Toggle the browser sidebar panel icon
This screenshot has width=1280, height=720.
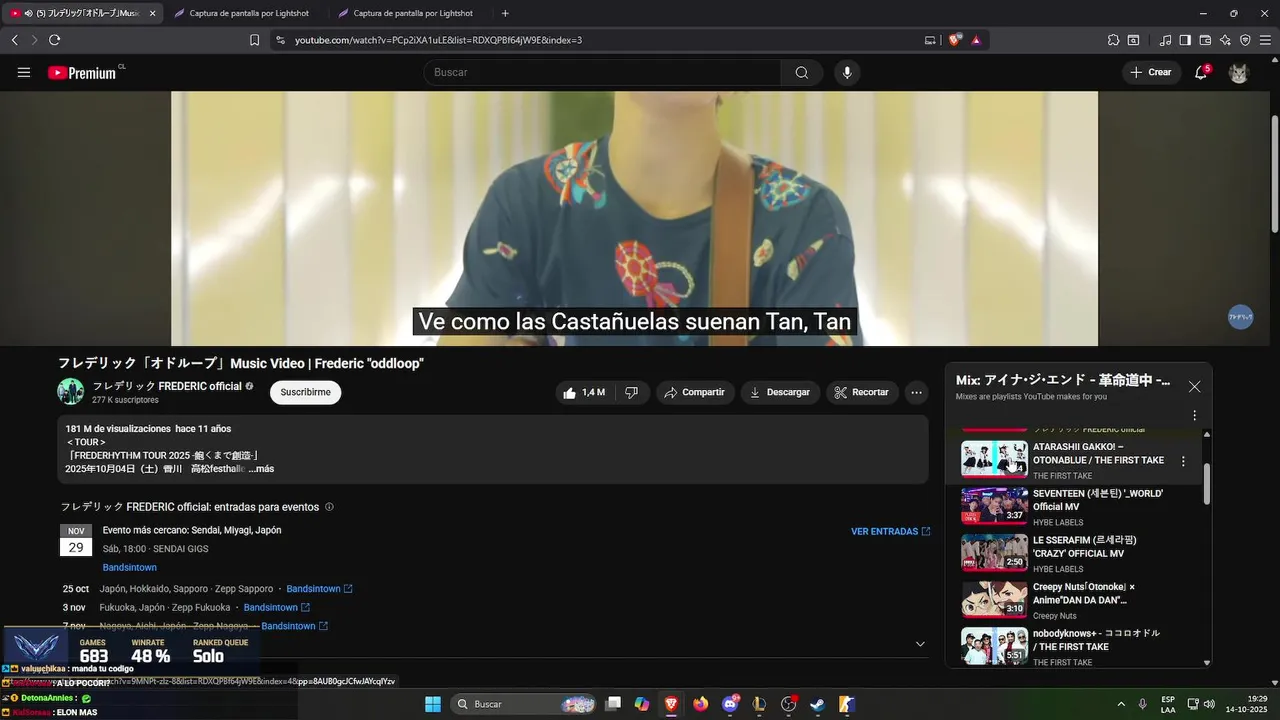pos(1185,40)
